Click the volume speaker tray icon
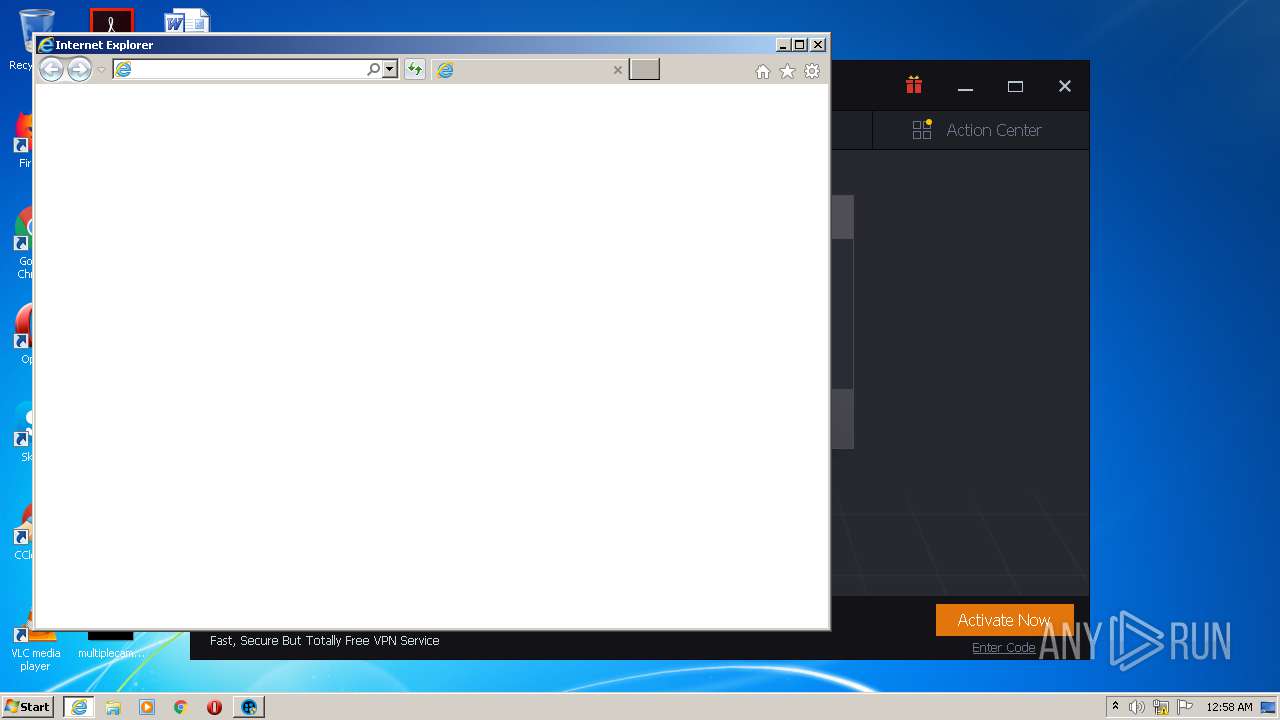 click(x=1137, y=707)
